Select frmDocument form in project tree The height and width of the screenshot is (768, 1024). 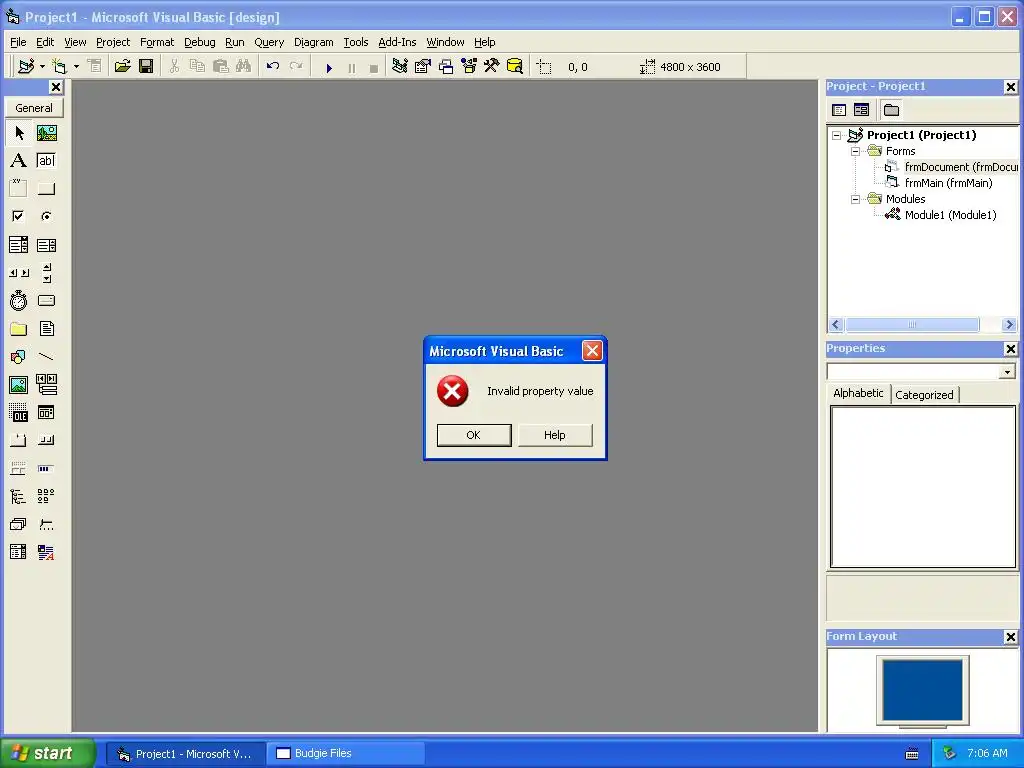pos(961,167)
